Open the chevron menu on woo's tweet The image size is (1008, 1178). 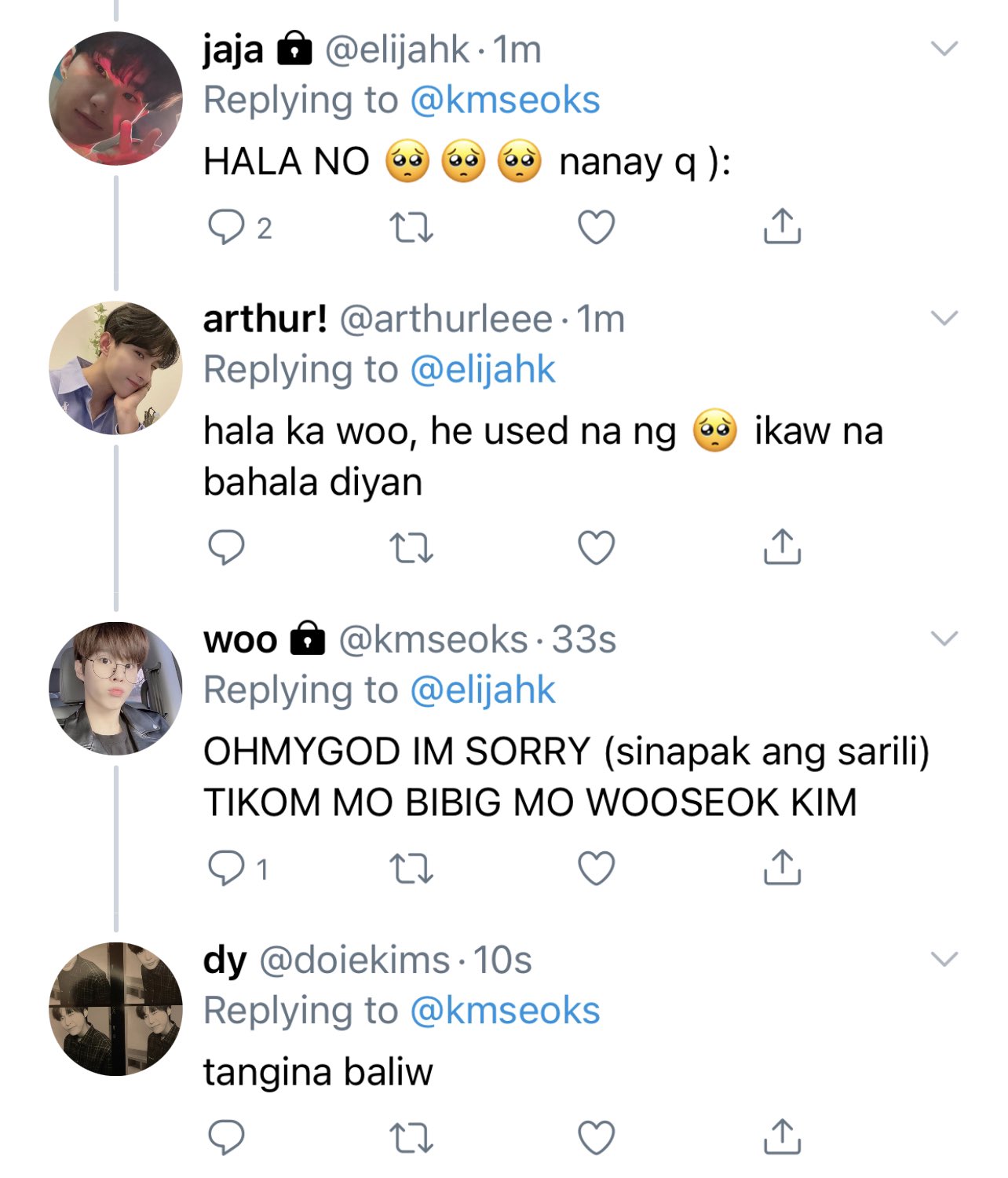coord(944,638)
